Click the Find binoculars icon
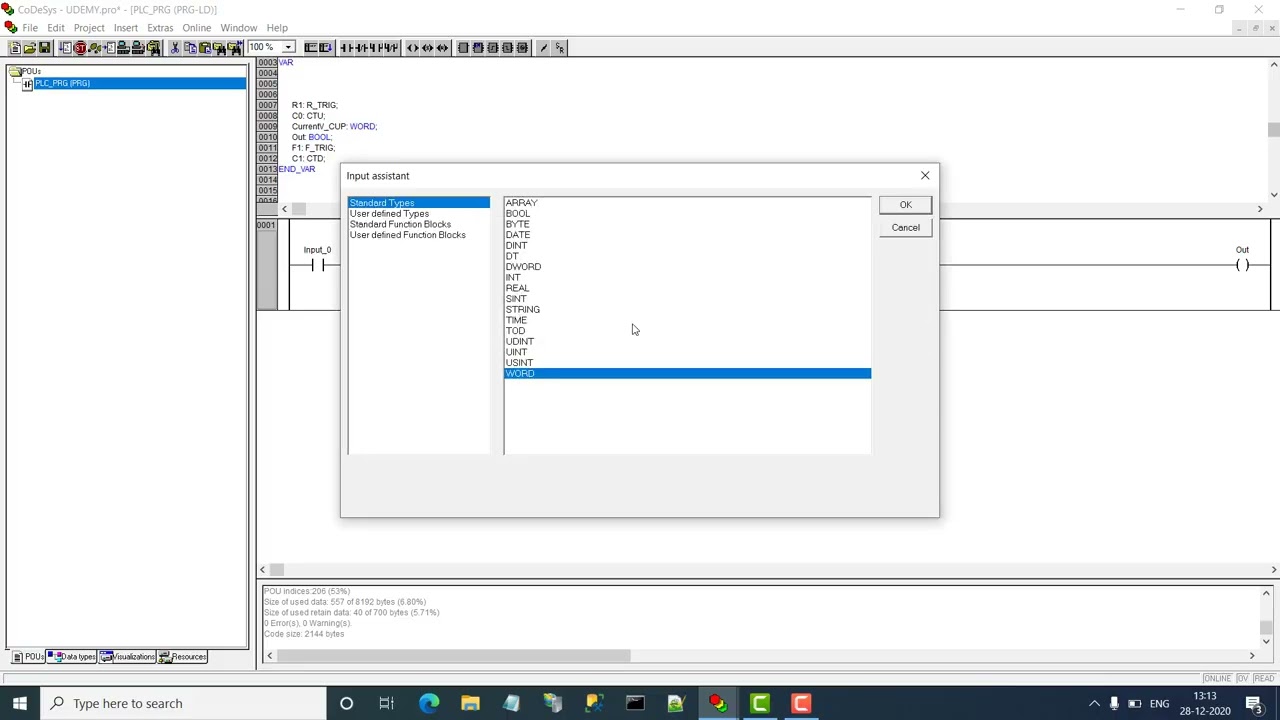The height and width of the screenshot is (720, 1280). point(220,48)
